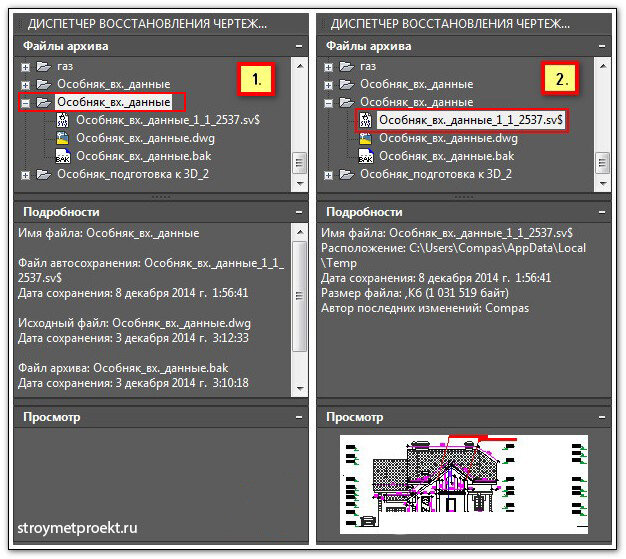The height and width of the screenshot is (559, 626).
Task: Select Особняк_подготовка к 3D_2 label, left panel
Action: (133, 174)
